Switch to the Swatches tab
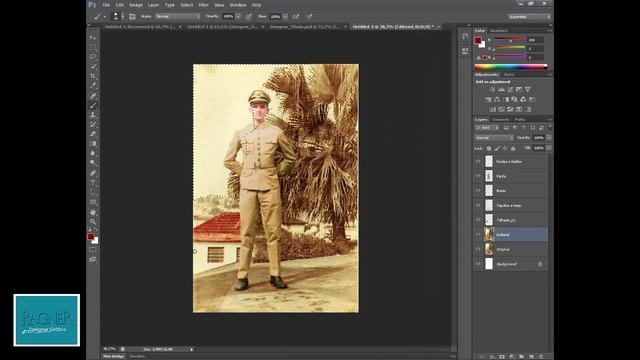This screenshot has width=640, height=360. (498, 31)
